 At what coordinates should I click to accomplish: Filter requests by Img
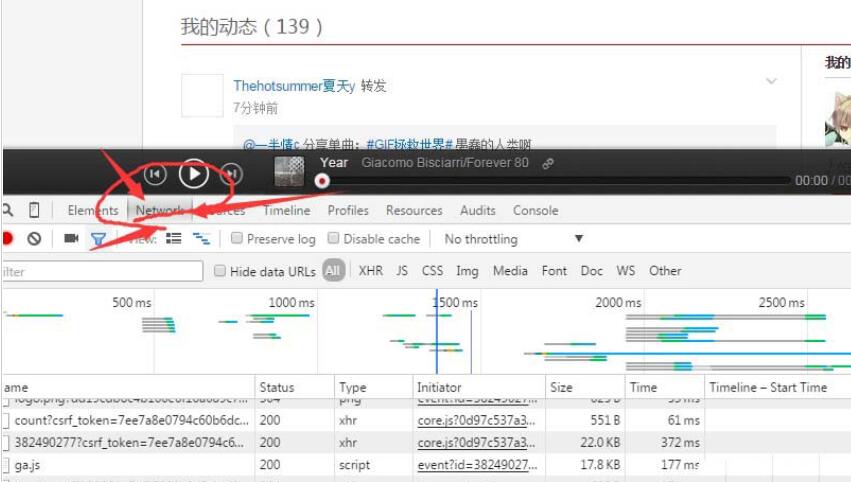coord(467,271)
